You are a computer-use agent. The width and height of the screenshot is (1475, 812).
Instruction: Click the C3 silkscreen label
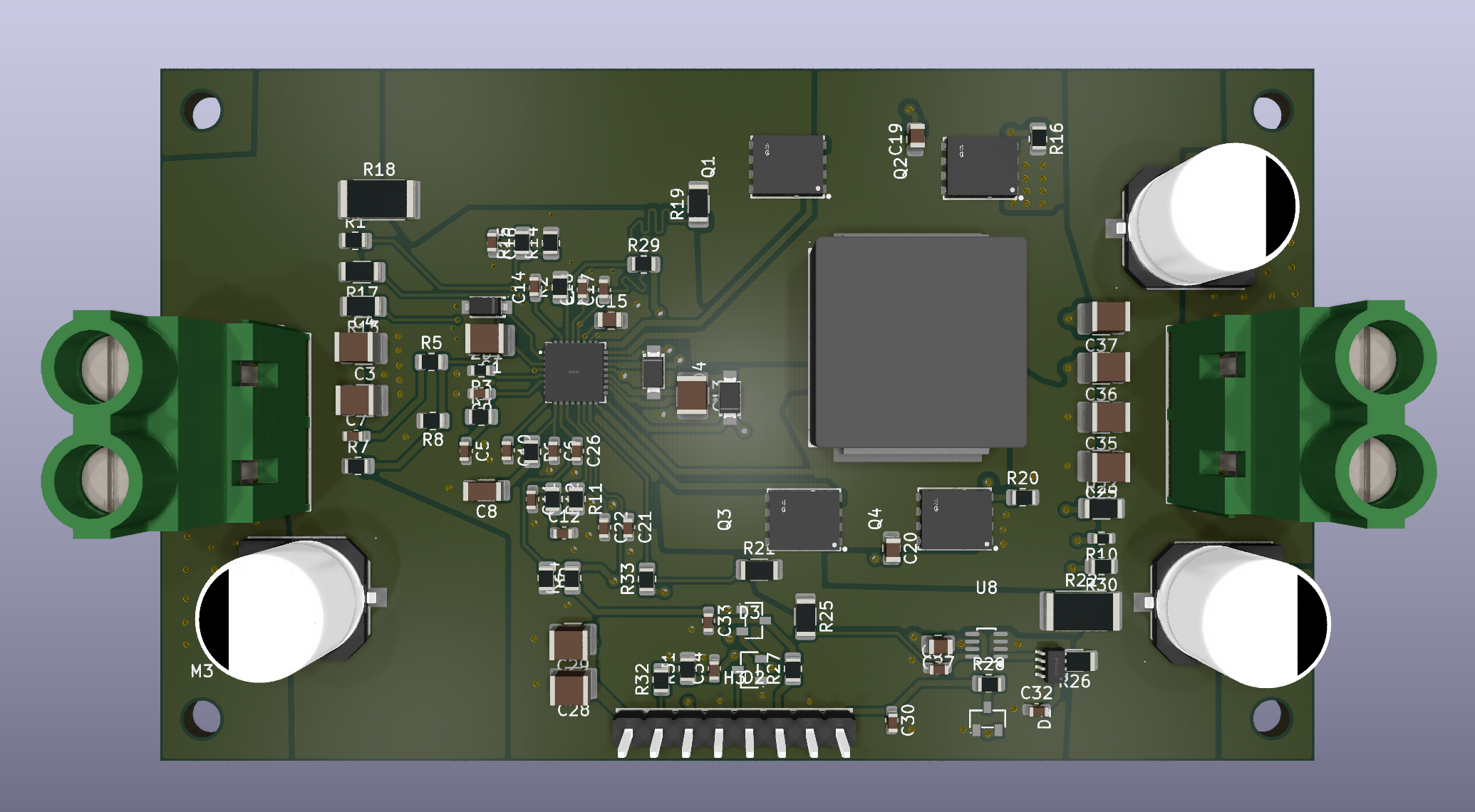pos(364,373)
